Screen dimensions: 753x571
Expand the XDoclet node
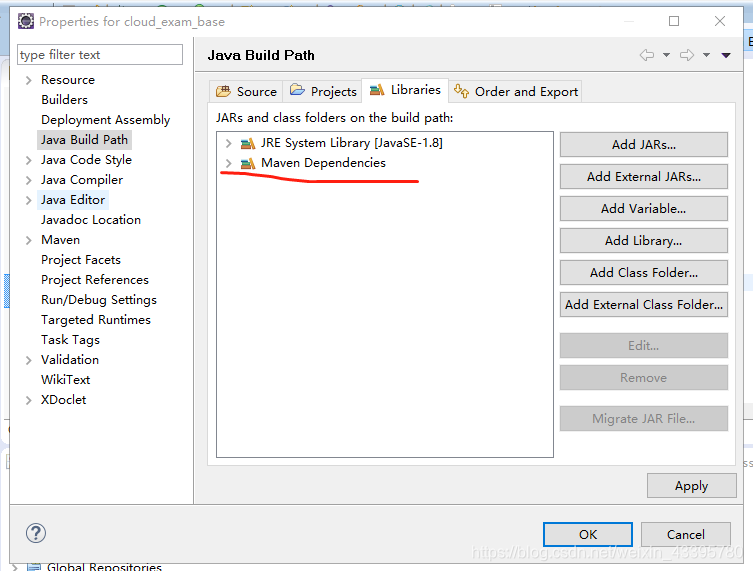click(x=29, y=401)
